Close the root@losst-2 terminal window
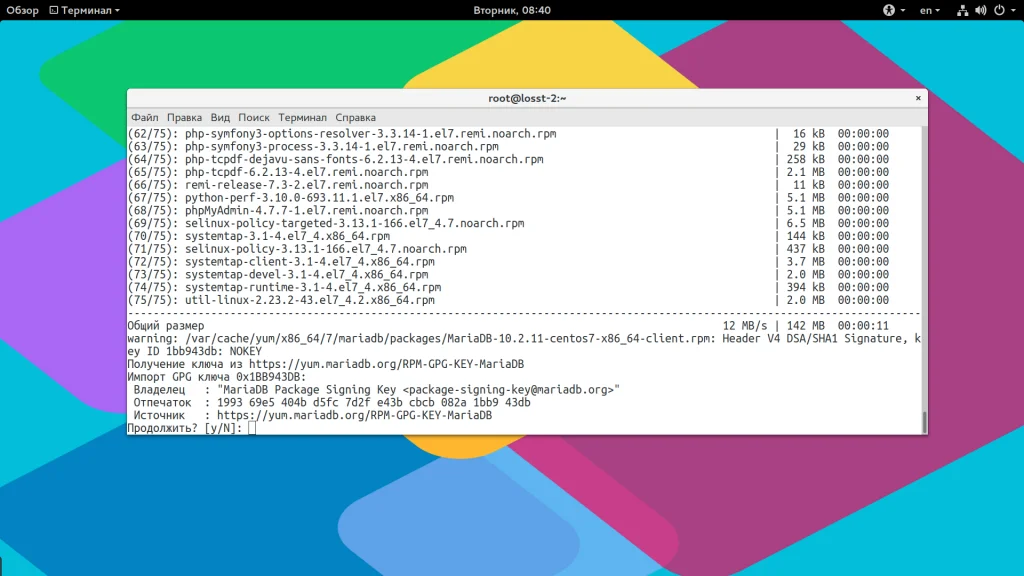1024x576 pixels. pyautogui.click(x=918, y=98)
